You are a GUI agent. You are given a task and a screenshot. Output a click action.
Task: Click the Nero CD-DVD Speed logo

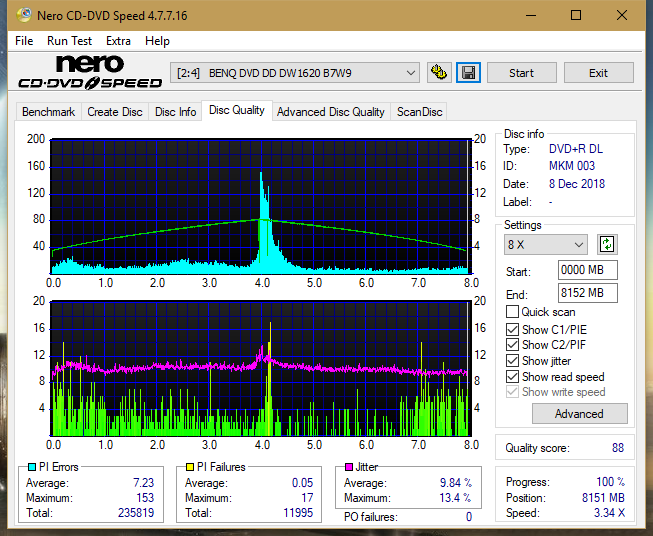(90, 73)
